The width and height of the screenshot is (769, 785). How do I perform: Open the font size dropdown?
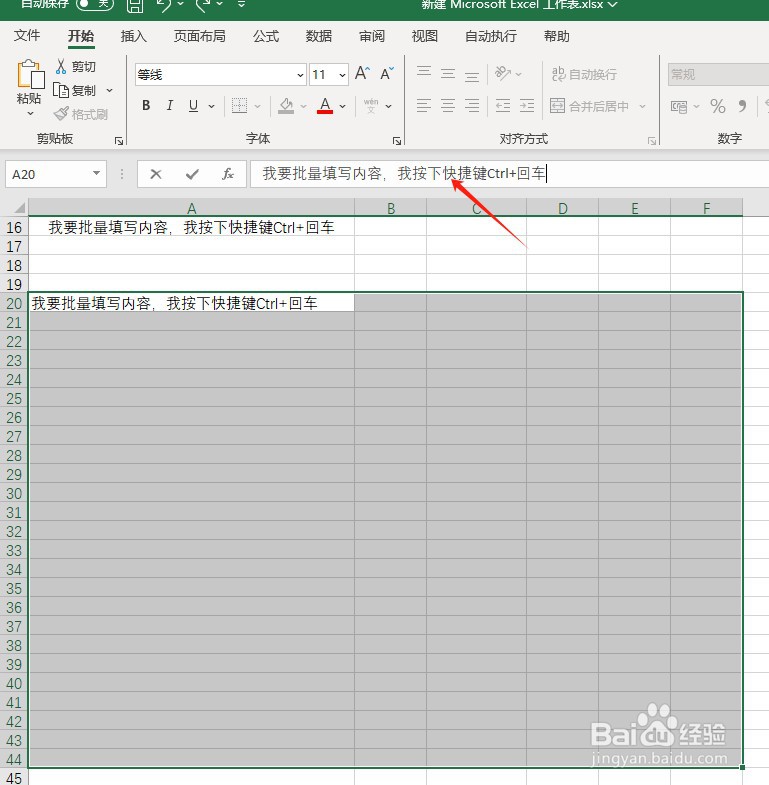click(x=342, y=75)
